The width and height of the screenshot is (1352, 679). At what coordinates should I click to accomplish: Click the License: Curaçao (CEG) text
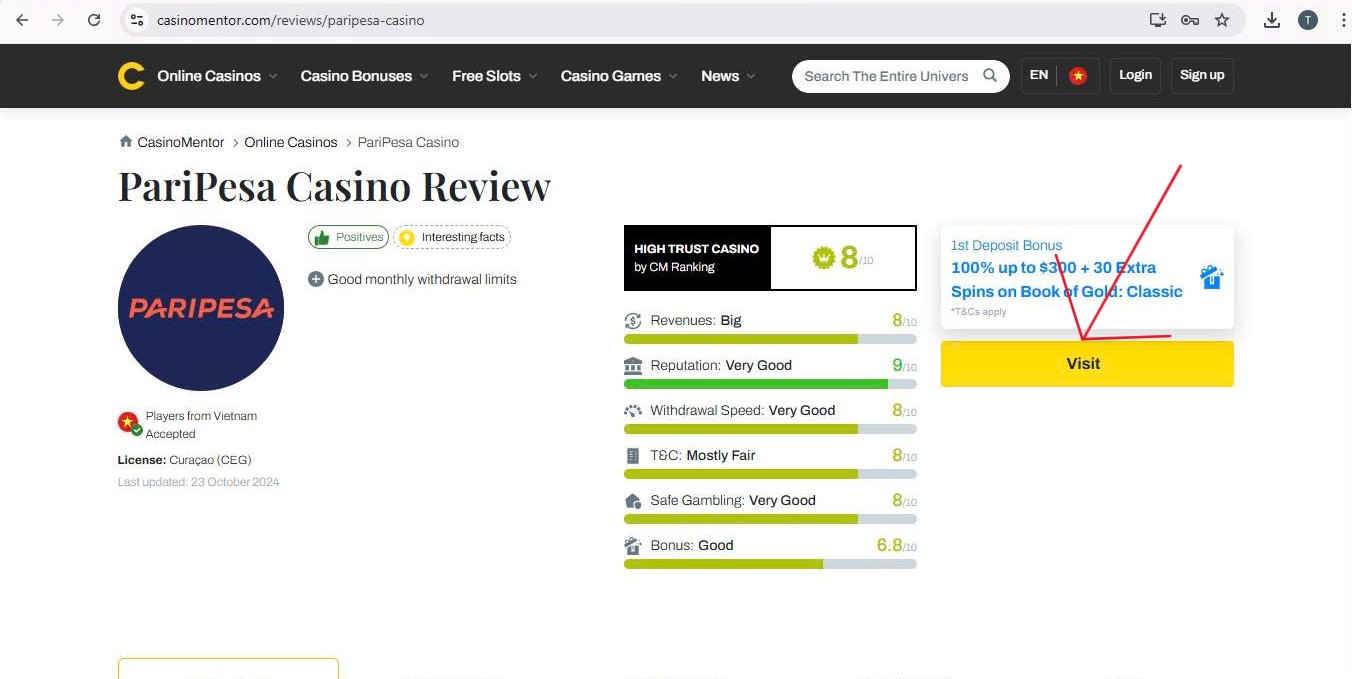[184, 460]
